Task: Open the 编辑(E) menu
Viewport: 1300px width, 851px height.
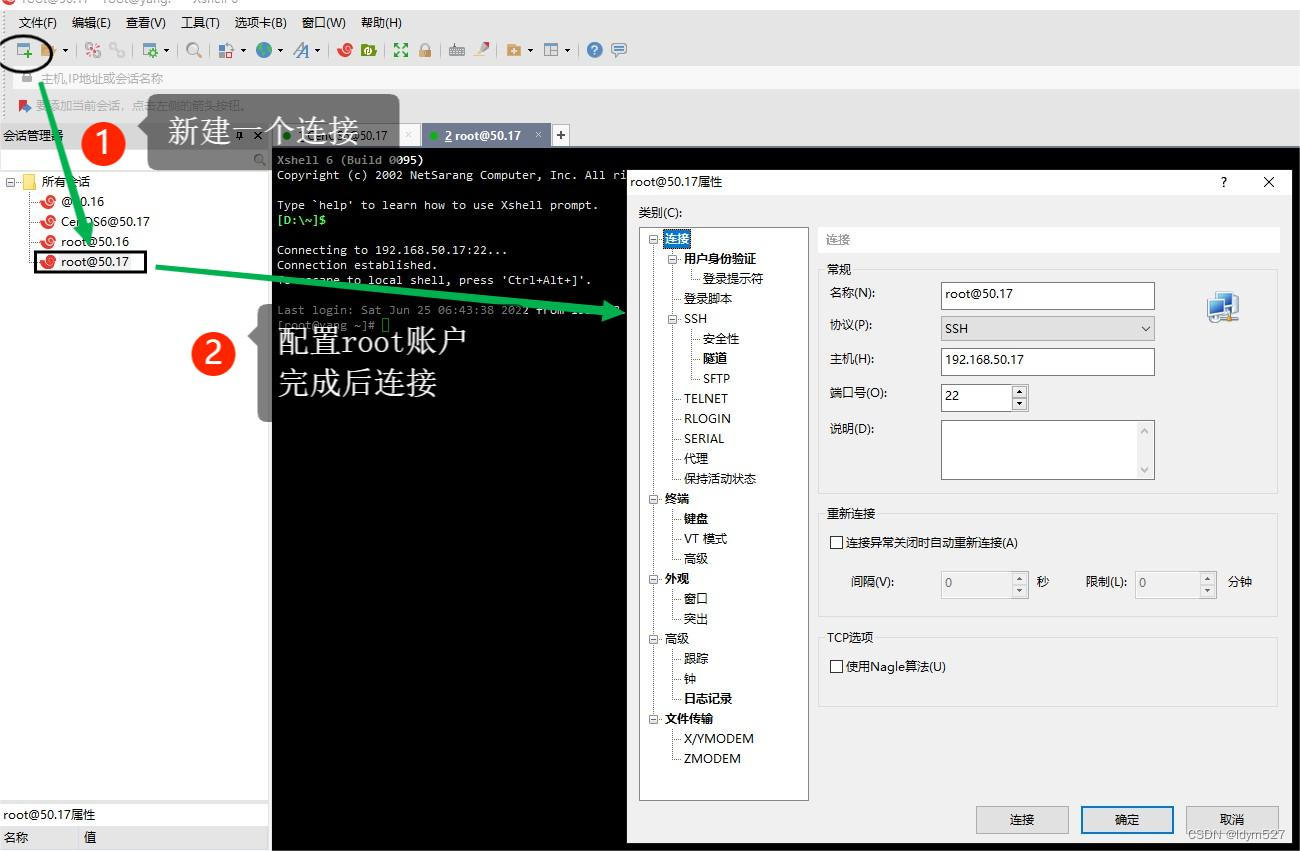Action: [x=91, y=22]
